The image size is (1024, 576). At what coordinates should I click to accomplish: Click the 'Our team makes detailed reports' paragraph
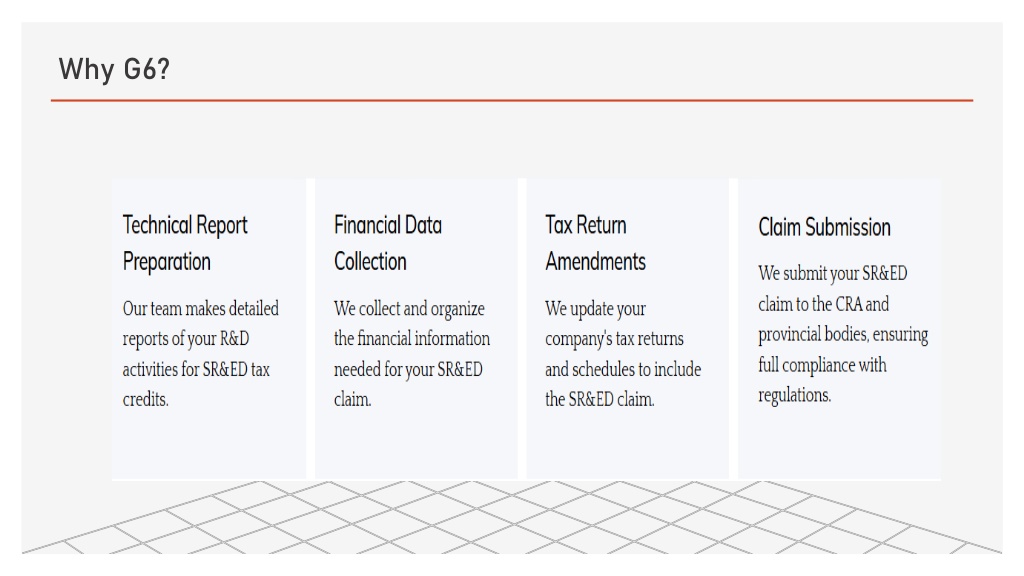(x=200, y=354)
